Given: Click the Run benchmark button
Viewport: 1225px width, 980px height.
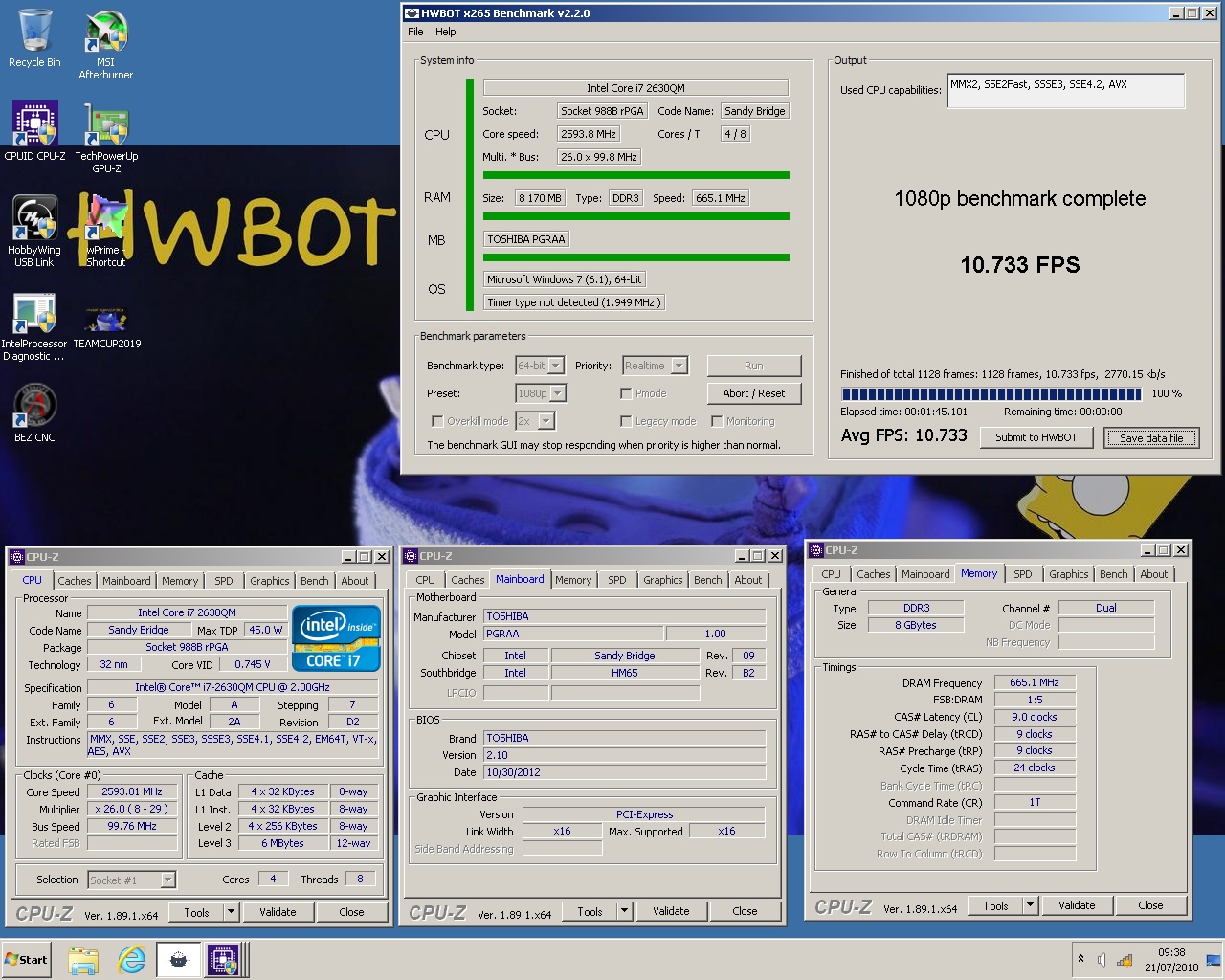Looking at the screenshot, I should 754,366.
